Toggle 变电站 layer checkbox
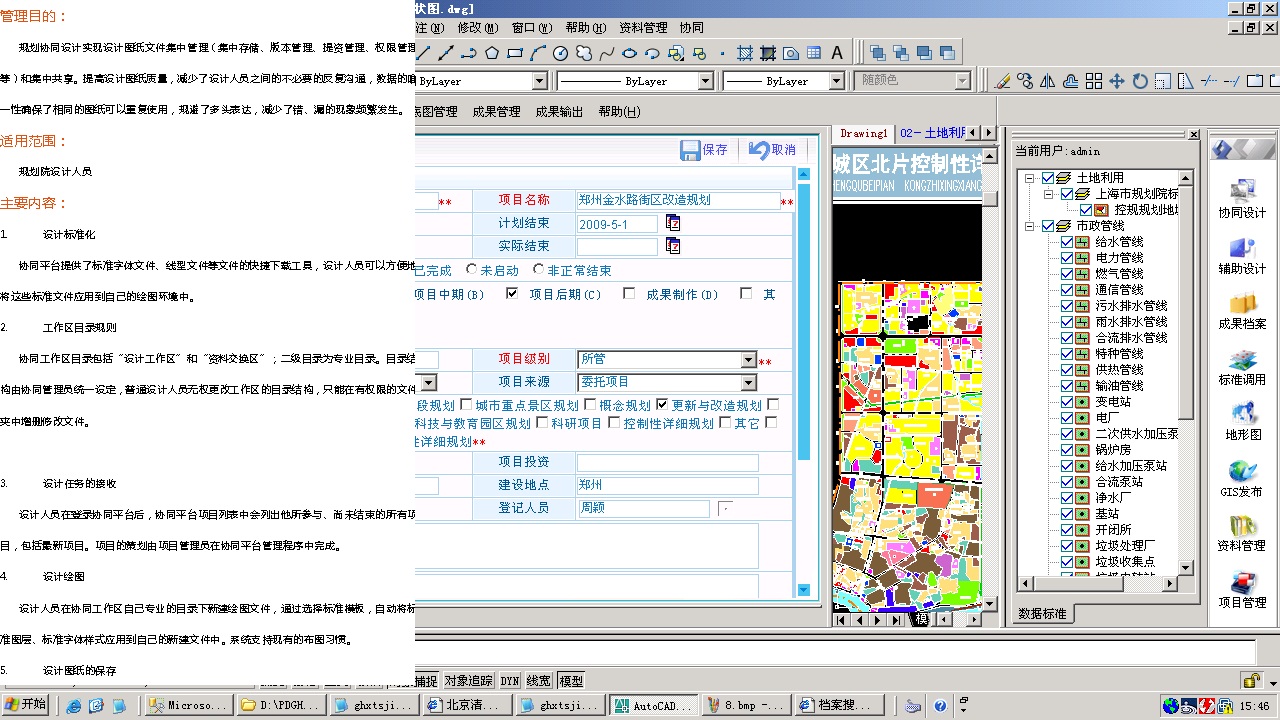This screenshot has height=720, width=1280. coord(1067,402)
